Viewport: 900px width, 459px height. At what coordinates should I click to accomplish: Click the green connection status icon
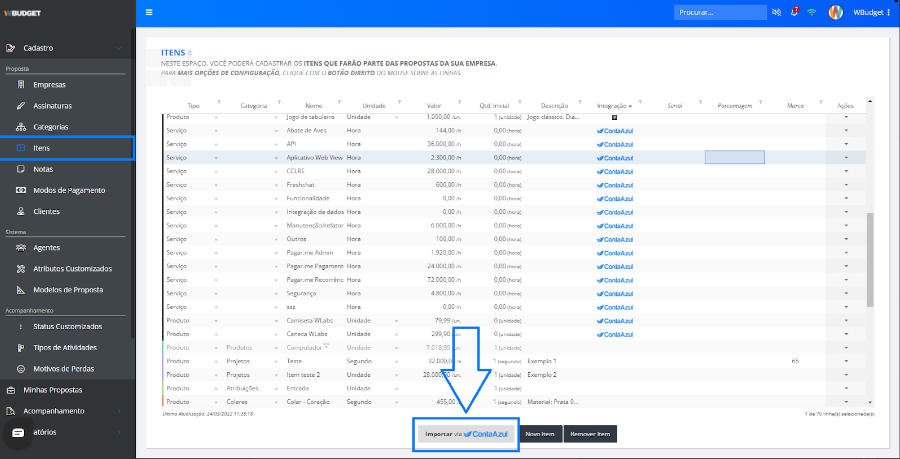pyautogui.click(x=812, y=12)
